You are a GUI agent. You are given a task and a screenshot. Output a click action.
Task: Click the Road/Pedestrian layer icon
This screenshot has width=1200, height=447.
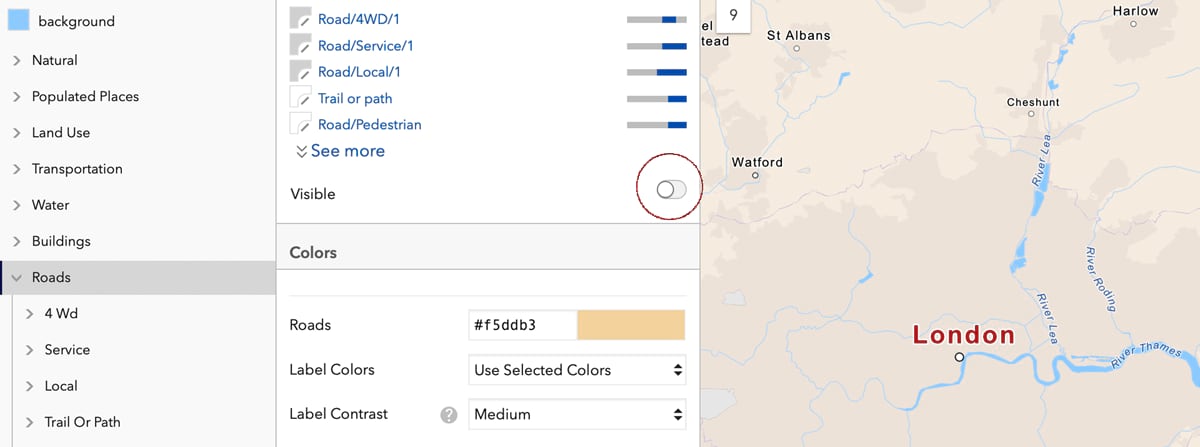click(x=301, y=124)
